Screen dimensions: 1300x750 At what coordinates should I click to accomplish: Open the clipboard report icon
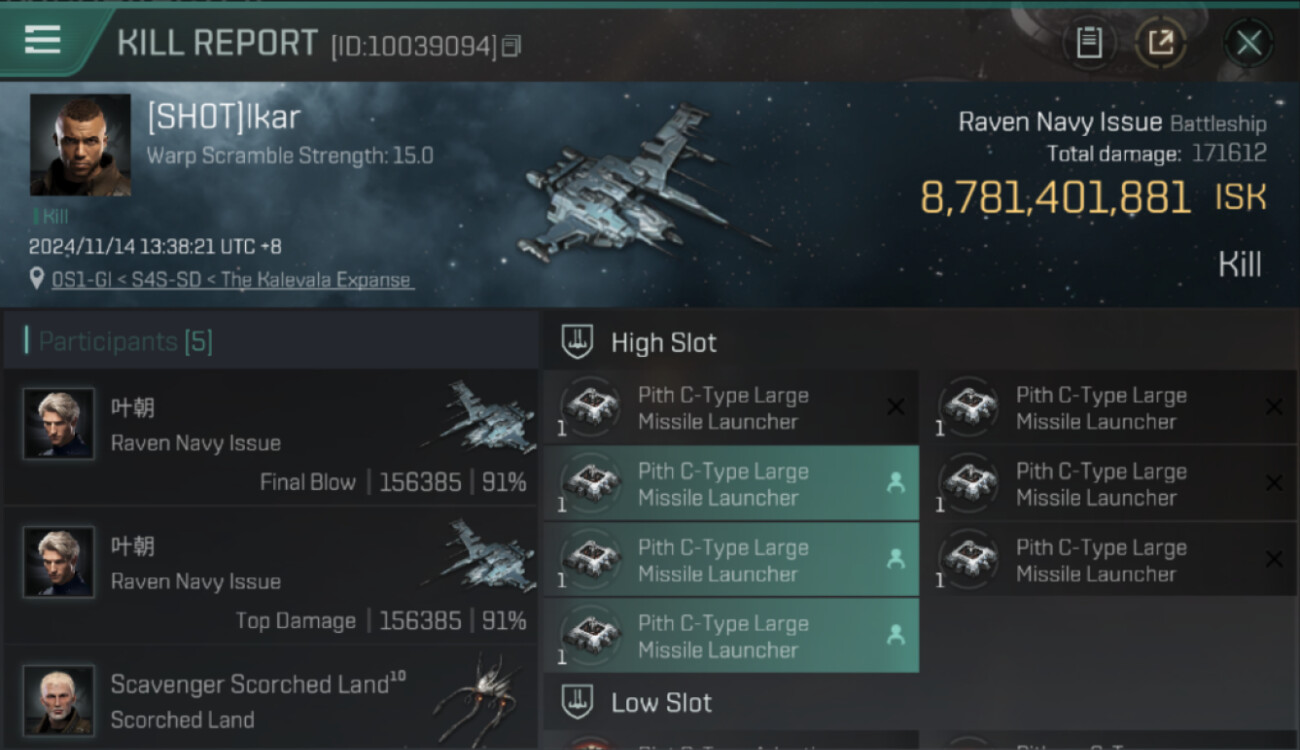click(x=1089, y=43)
